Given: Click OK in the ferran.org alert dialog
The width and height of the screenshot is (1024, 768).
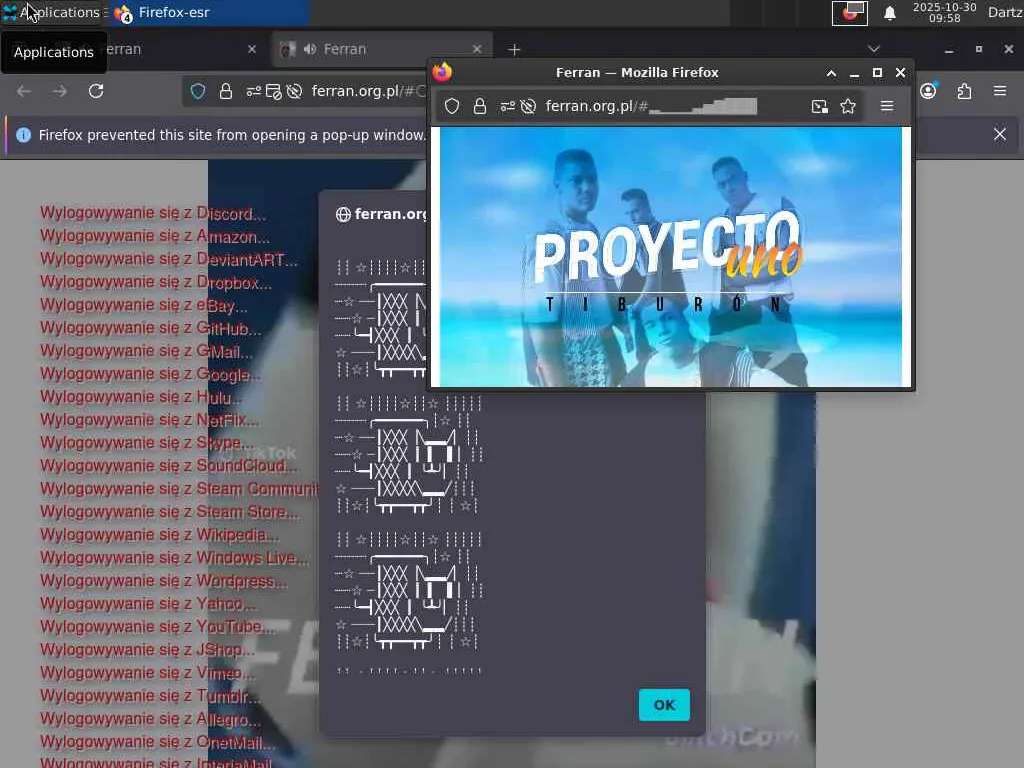Looking at the screenshot, I should tap(664, 705).
